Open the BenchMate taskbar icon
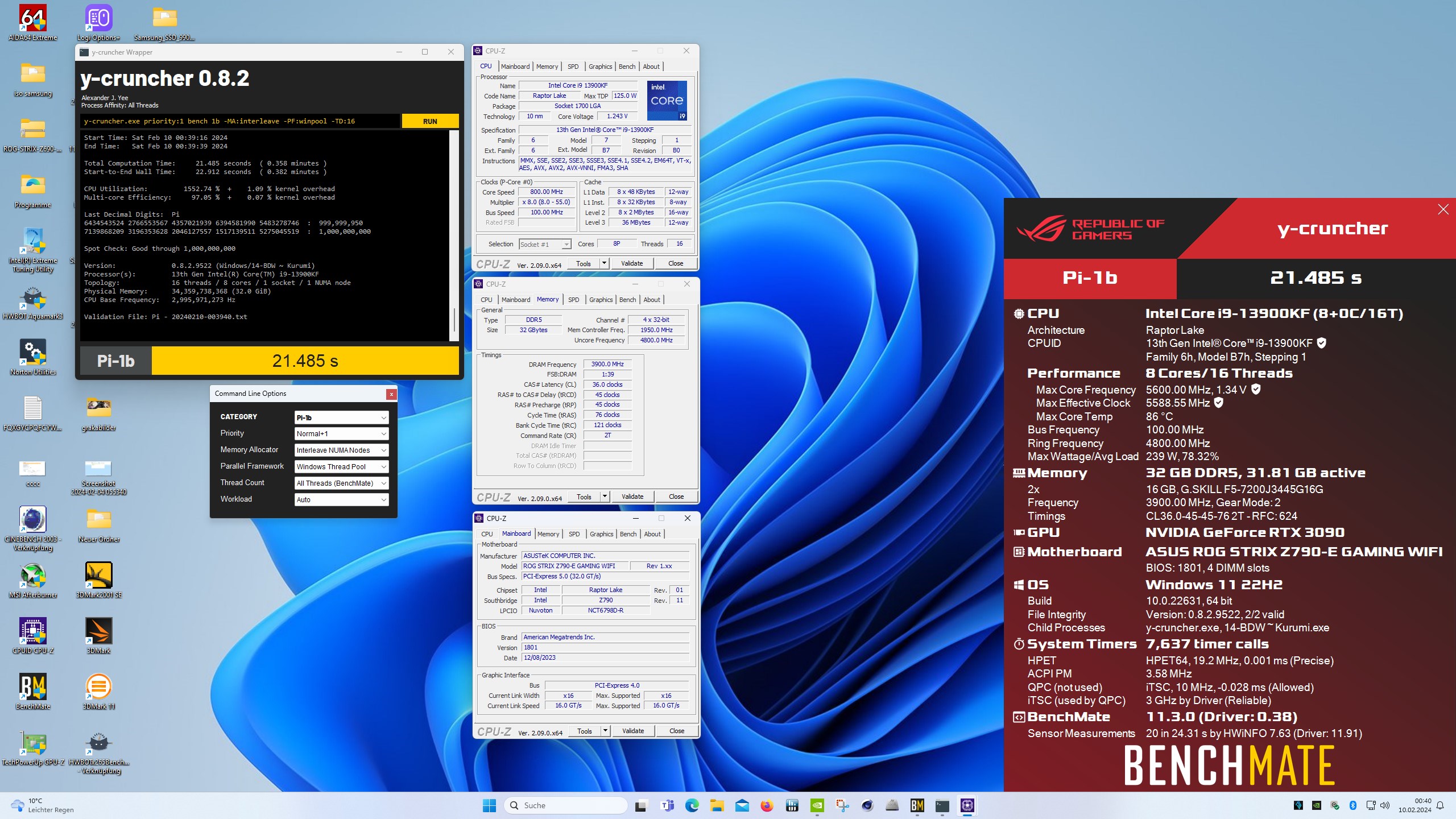The width and height of the screenshot is (1456, 819). pyautogui.click(x=917, y=805)
